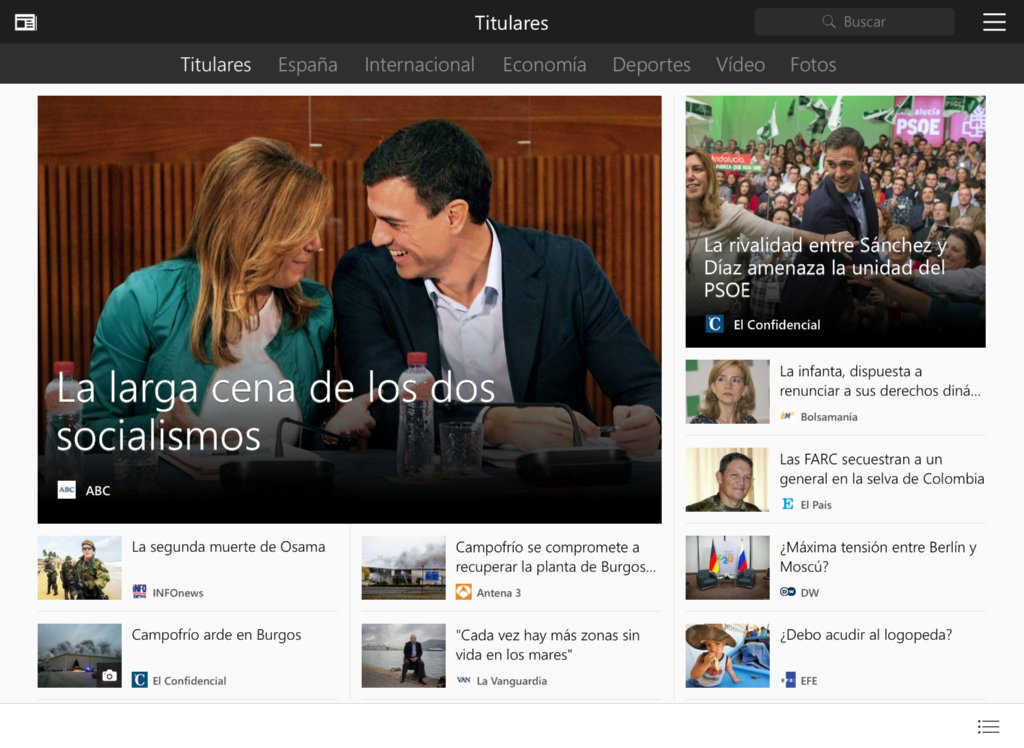Open the list view icon at bottom
The height and width of the screenshot is (748, 1024).
tap(988, 726)
